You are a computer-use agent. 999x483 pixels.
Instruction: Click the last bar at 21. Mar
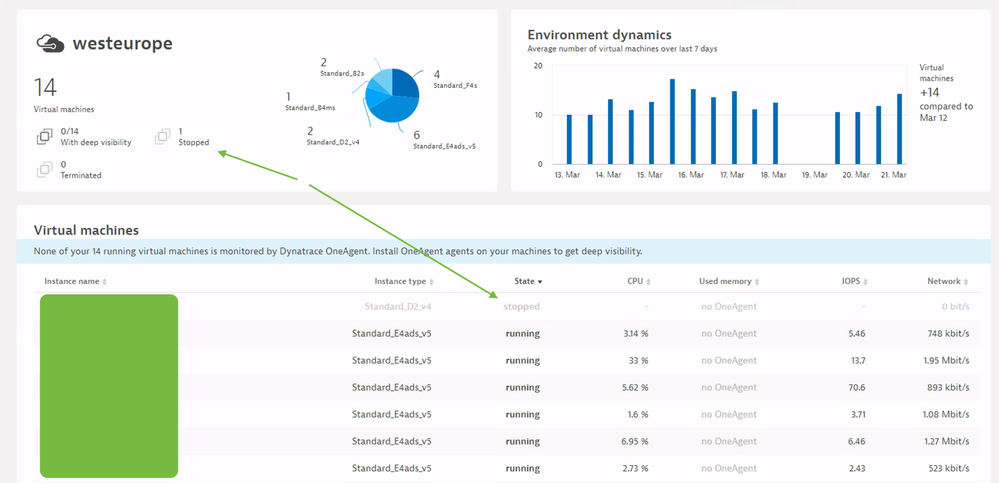pyautogui.click(x=899, y=128)
